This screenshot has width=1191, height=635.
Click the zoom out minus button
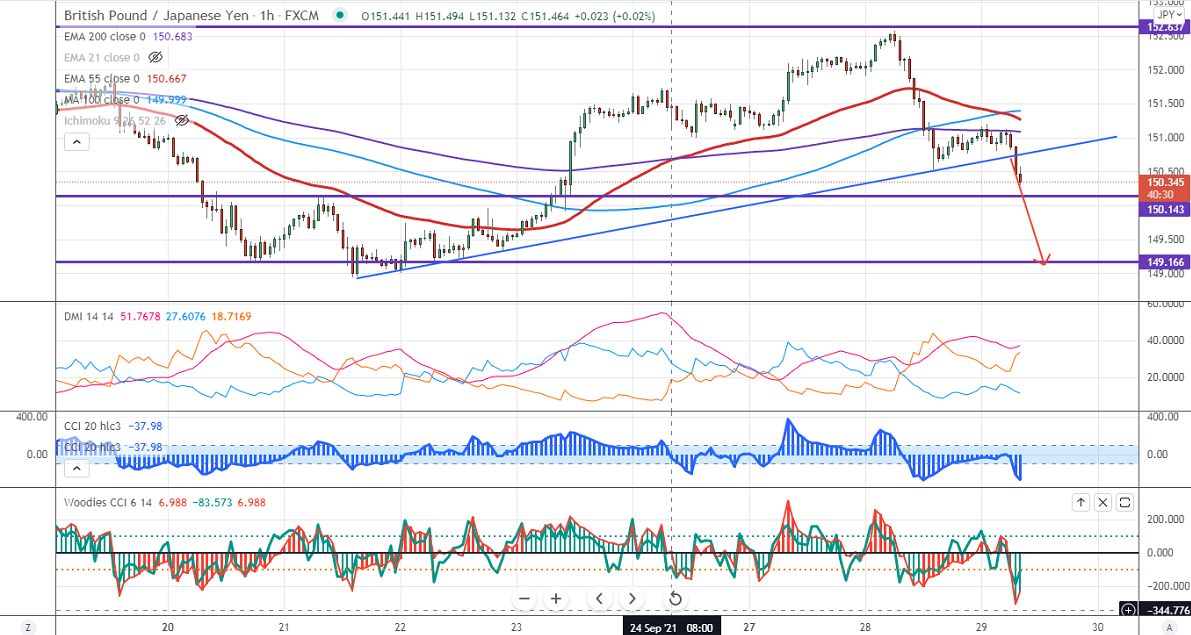[524, 599]
